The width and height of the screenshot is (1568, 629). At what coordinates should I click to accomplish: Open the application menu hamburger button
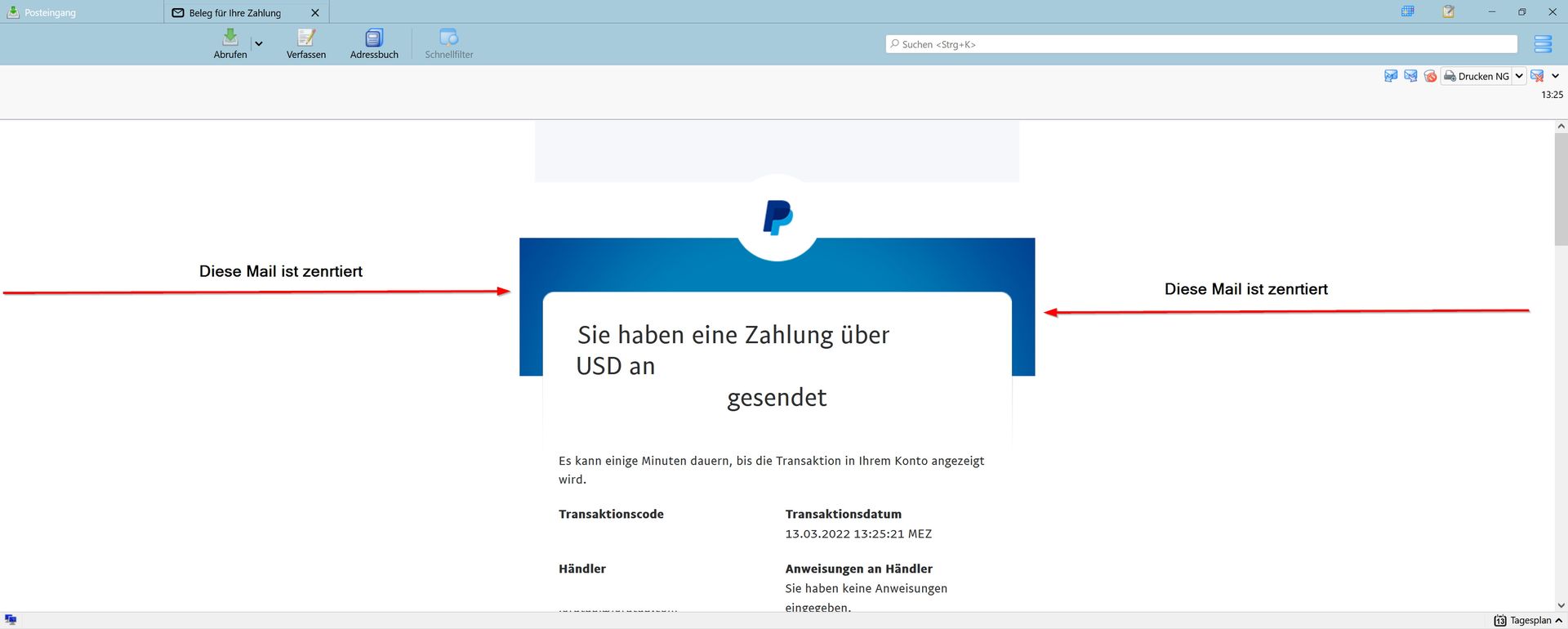coord(1543,44)
